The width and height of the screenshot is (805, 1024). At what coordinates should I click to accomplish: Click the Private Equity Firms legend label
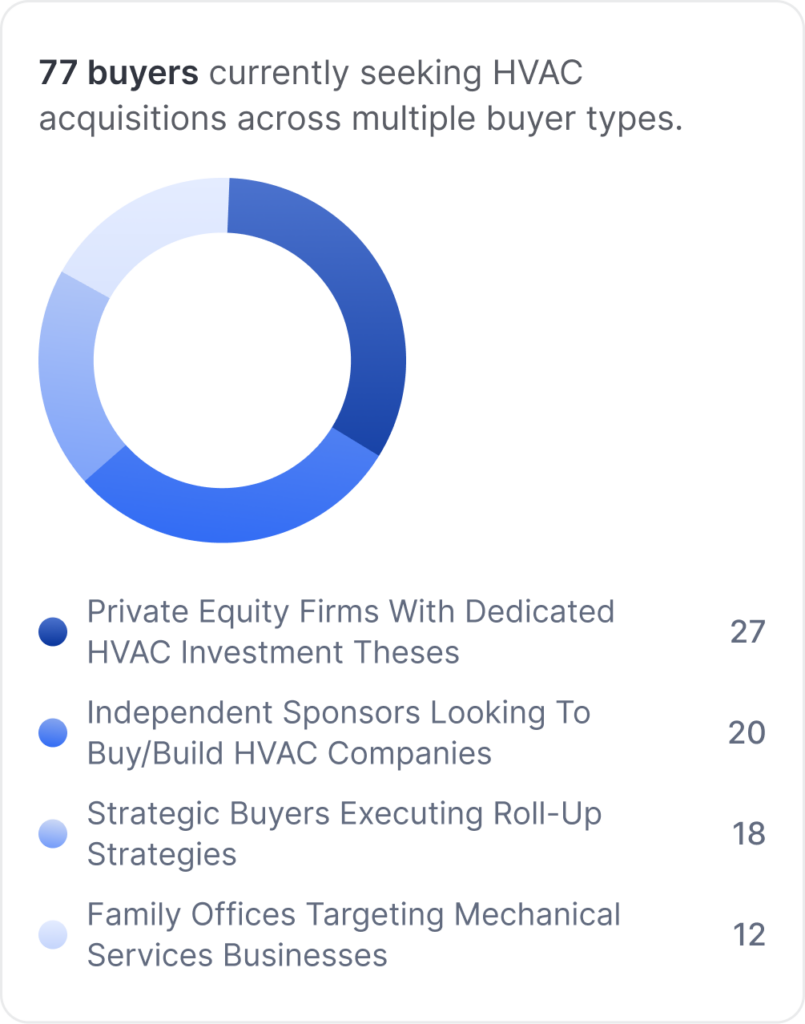pyautogui.click(x=351, y=632)
